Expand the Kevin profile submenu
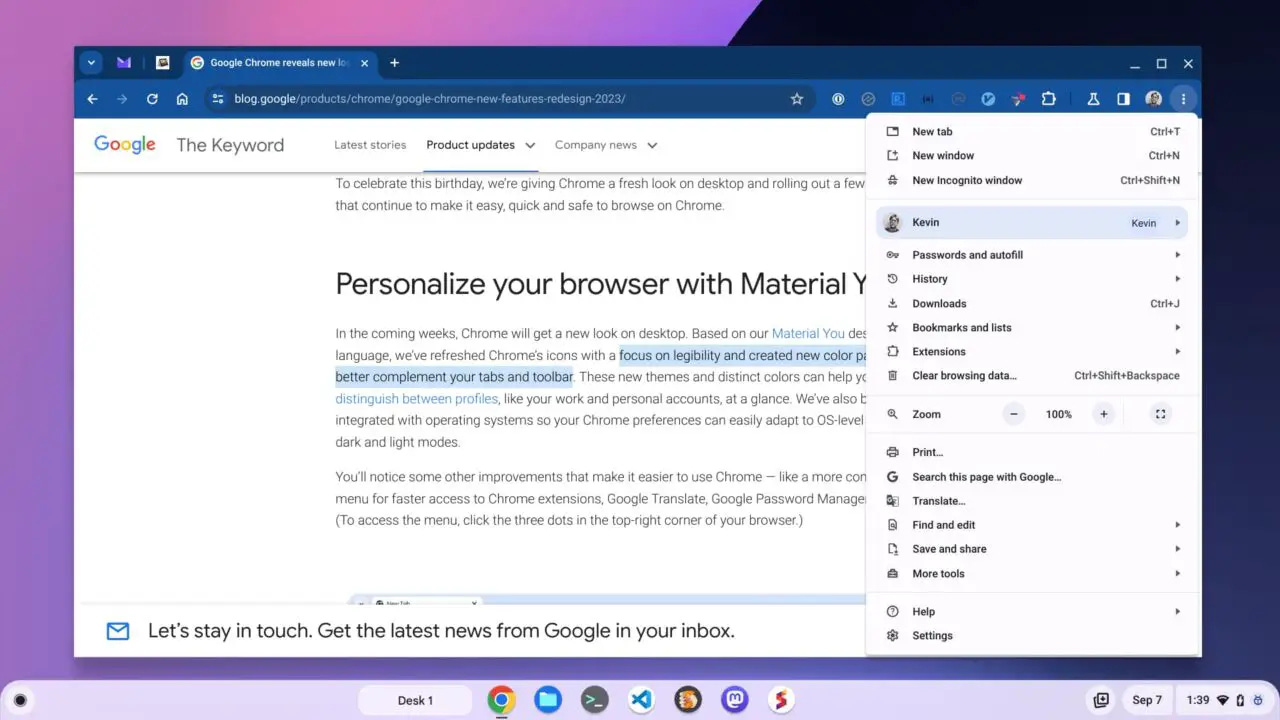The height and width of the screenshot is (720, 1280). pos(1032,223)
